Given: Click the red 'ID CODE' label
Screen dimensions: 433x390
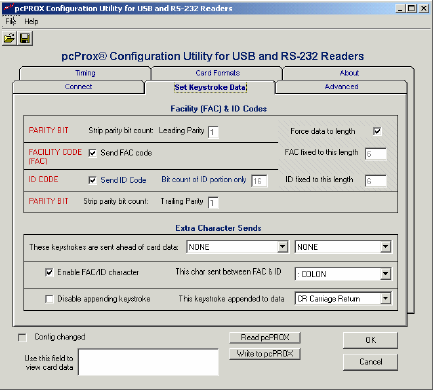Looking at the screenshot, I should click(43, 179).
